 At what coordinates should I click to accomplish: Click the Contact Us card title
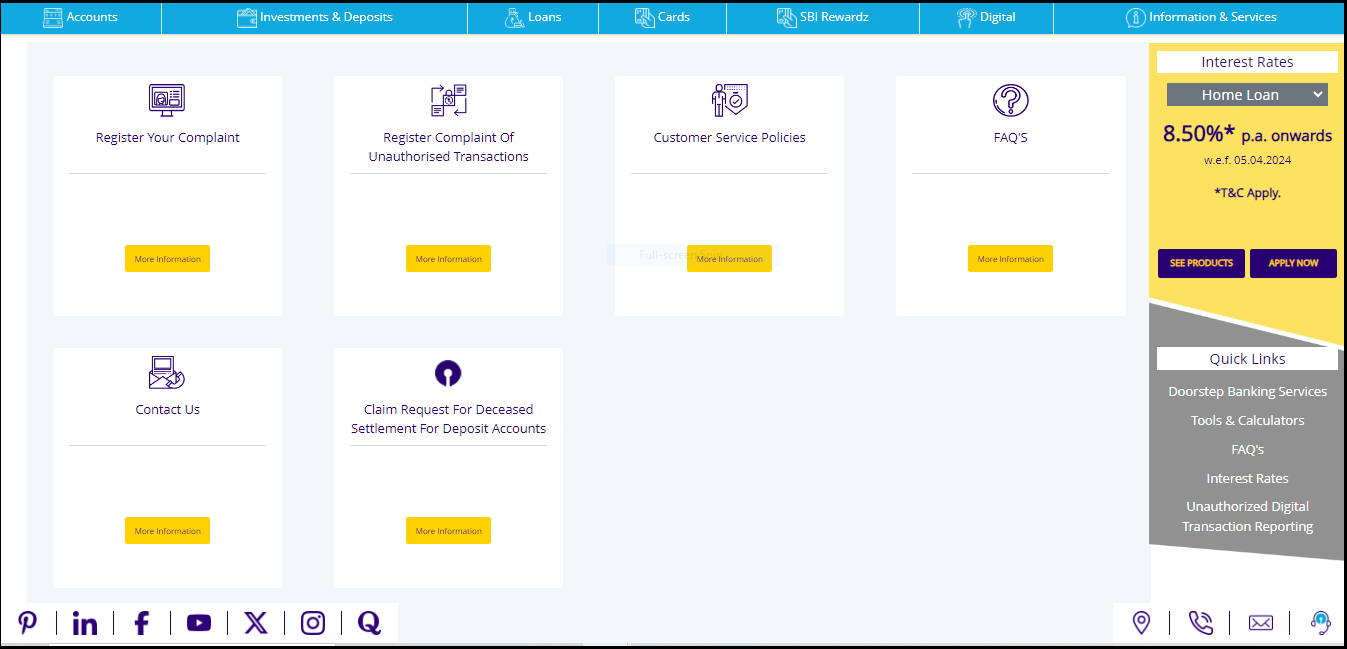pos(167,410)
